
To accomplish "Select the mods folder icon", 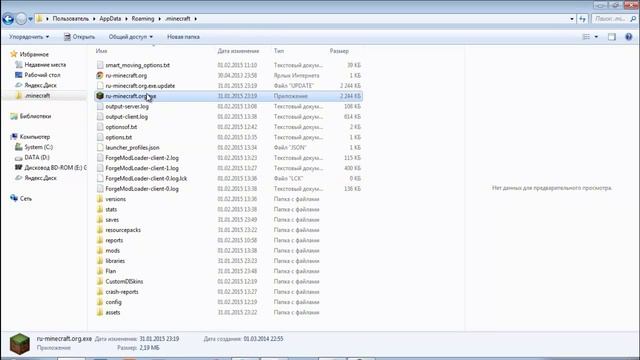I will click(100, 251).
